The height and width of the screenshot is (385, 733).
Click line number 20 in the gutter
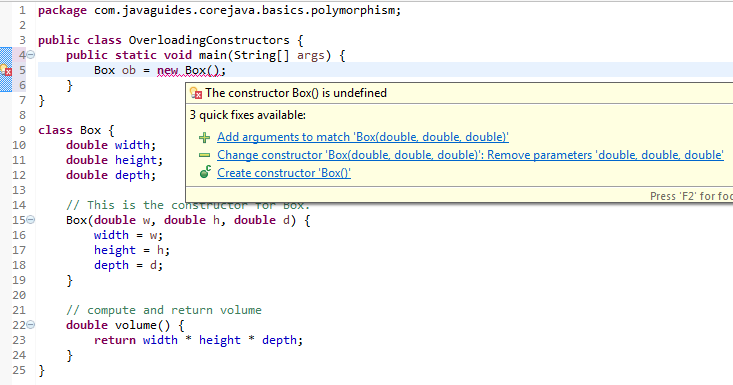[x=19, y=295]
